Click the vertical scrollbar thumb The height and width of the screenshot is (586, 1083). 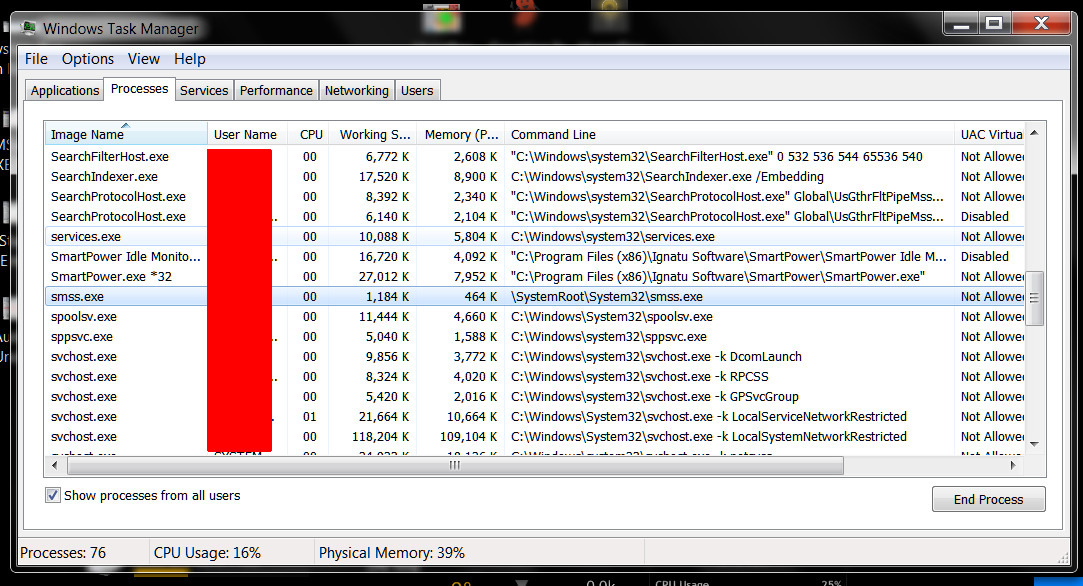coord(1034,298)
